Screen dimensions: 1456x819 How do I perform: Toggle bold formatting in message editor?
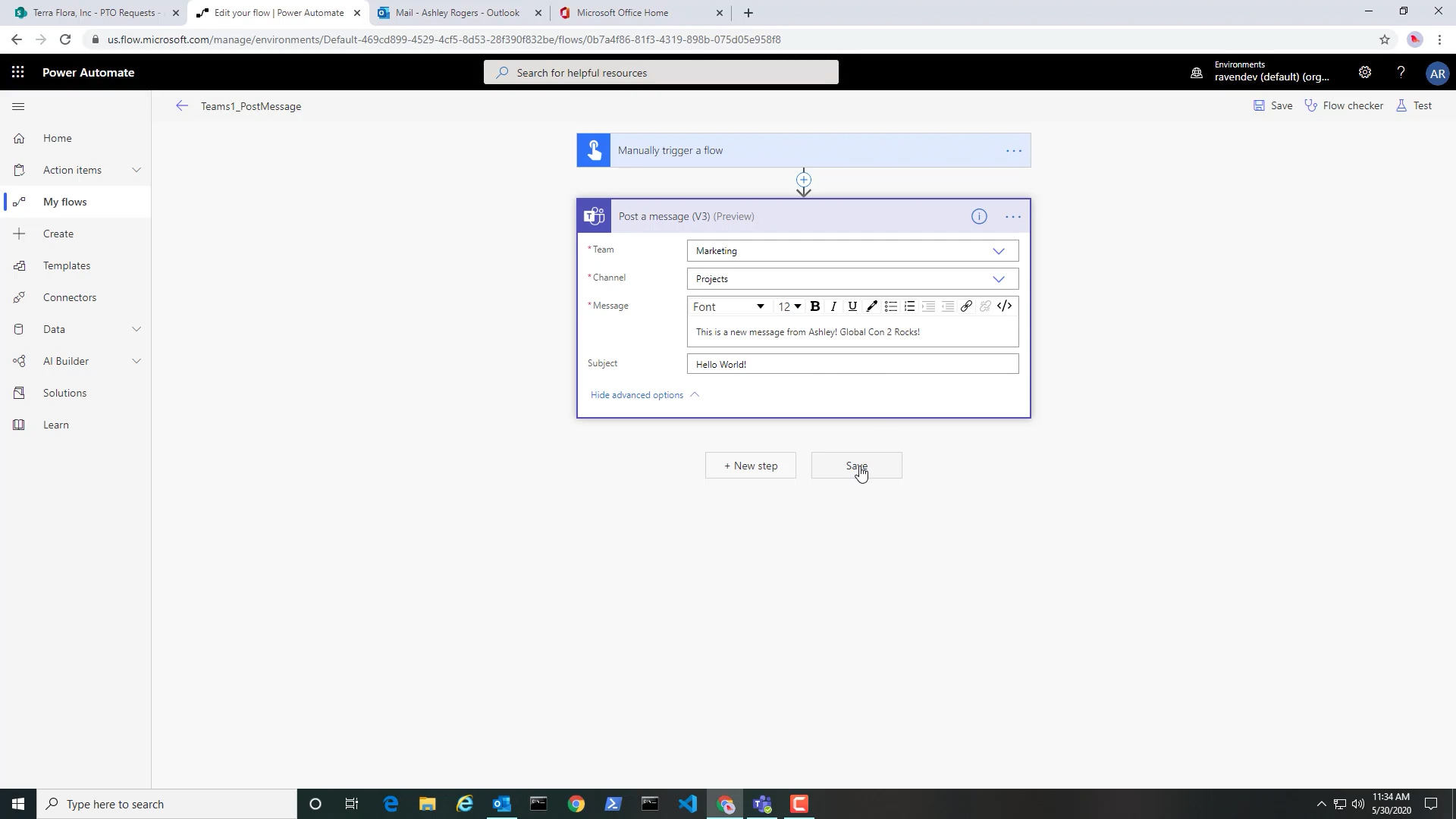[815, 306]
